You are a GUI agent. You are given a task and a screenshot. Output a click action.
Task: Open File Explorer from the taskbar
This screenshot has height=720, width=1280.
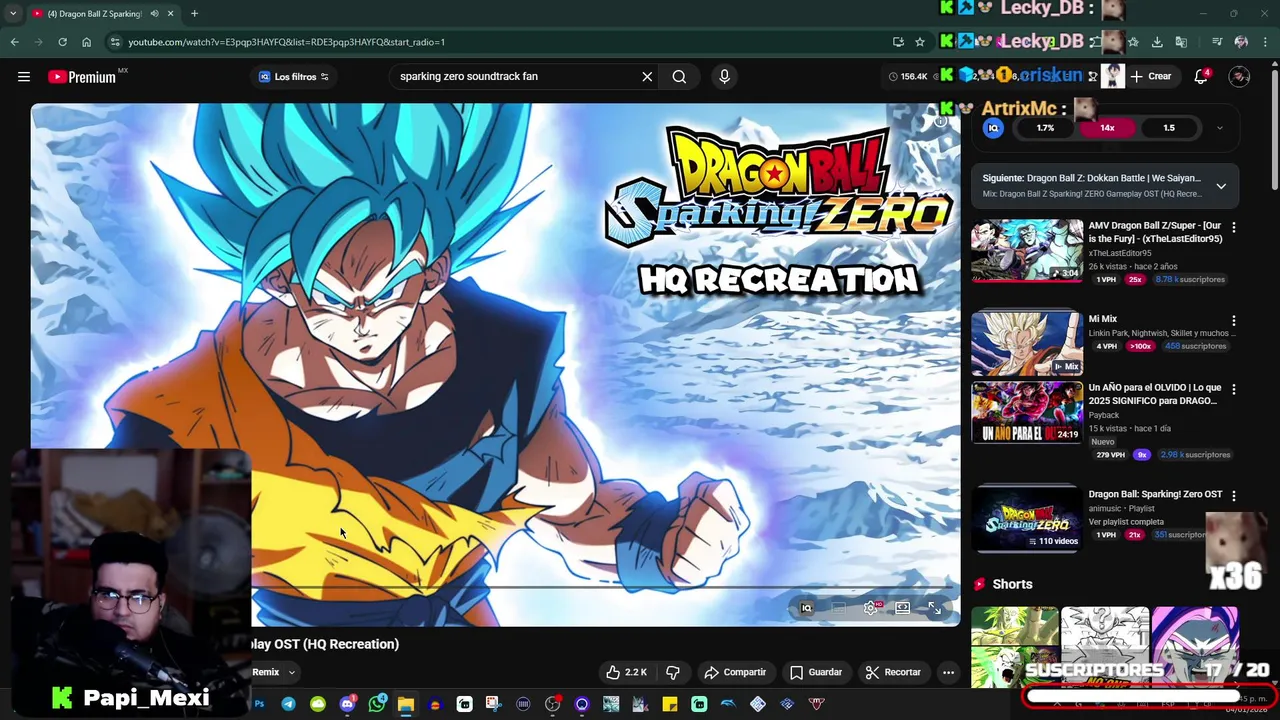[x=406, y=704]
